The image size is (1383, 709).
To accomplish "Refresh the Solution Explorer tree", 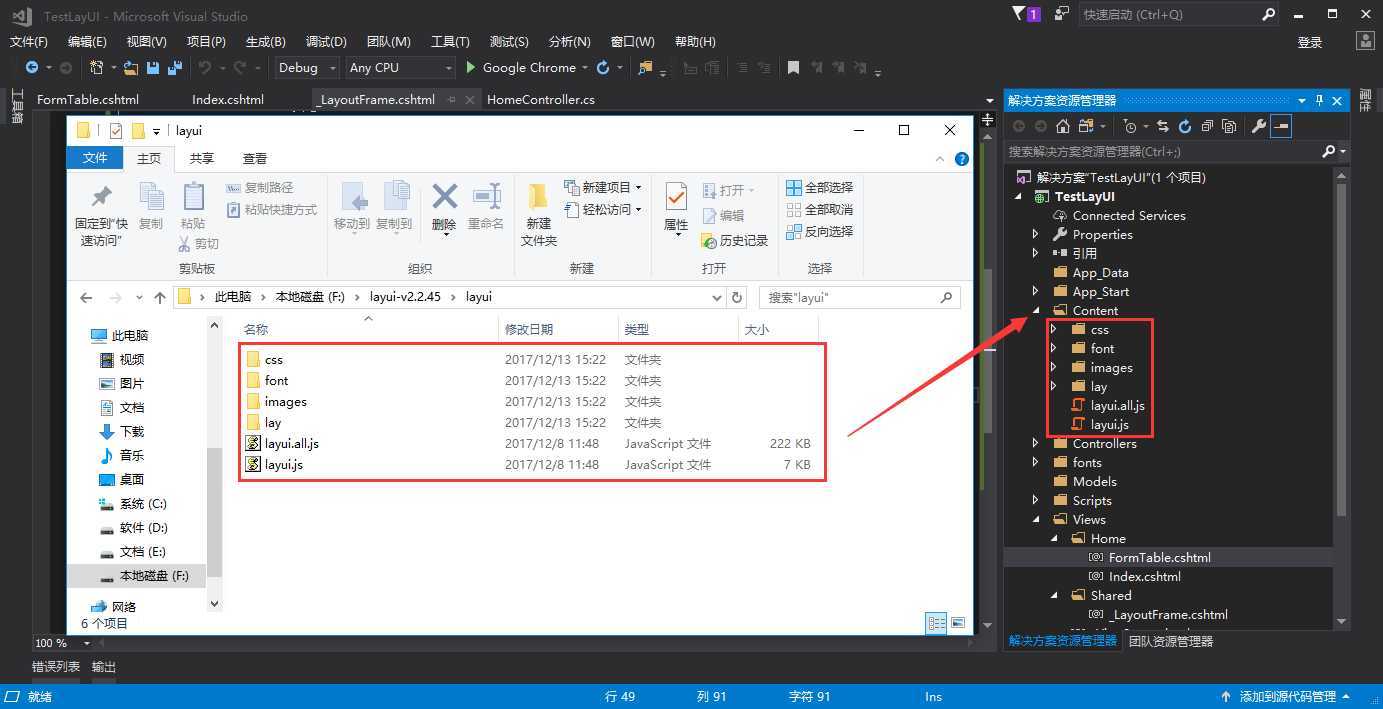I will 1185,126.
